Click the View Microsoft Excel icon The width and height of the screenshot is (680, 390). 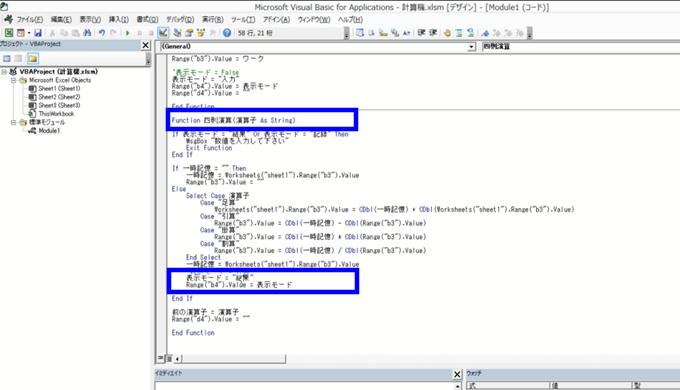tap(9, 33)
